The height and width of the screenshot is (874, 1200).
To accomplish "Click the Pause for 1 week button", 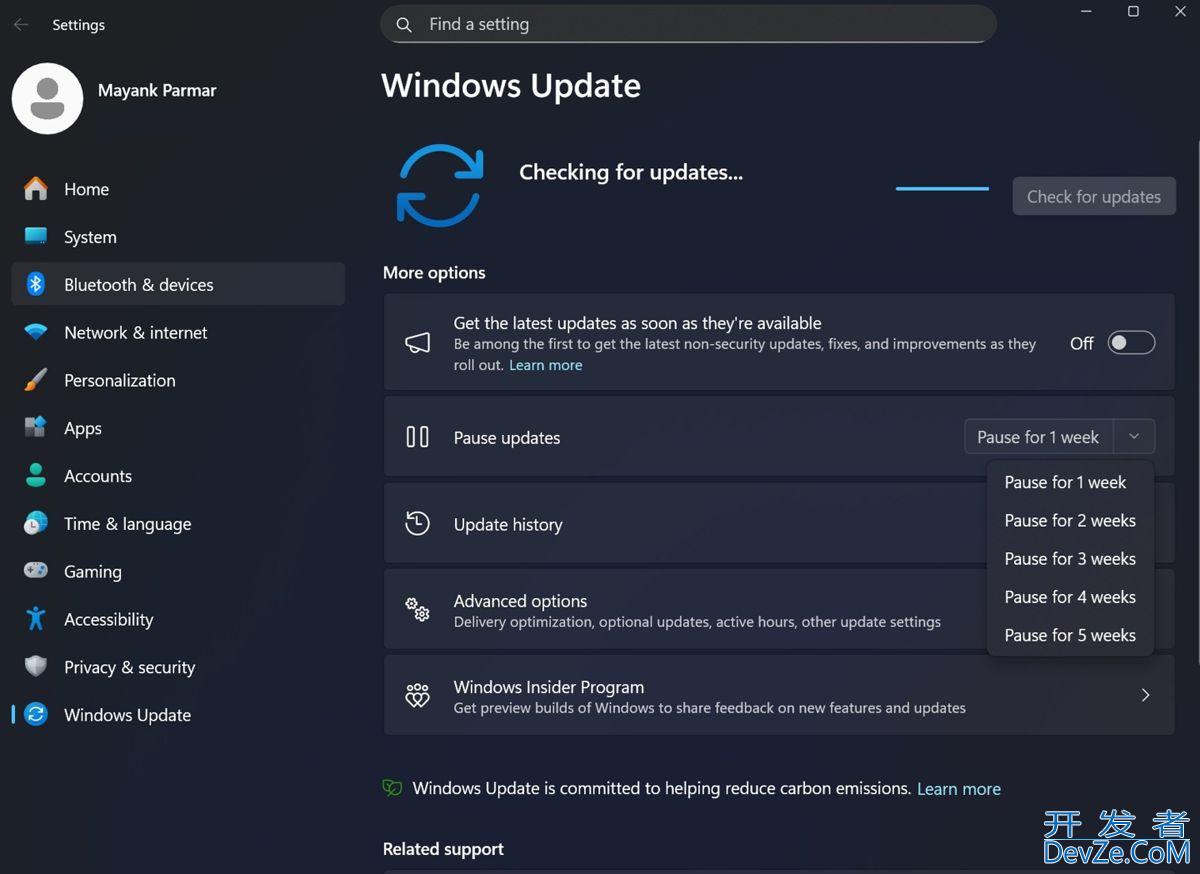I will click(1038, 437).
